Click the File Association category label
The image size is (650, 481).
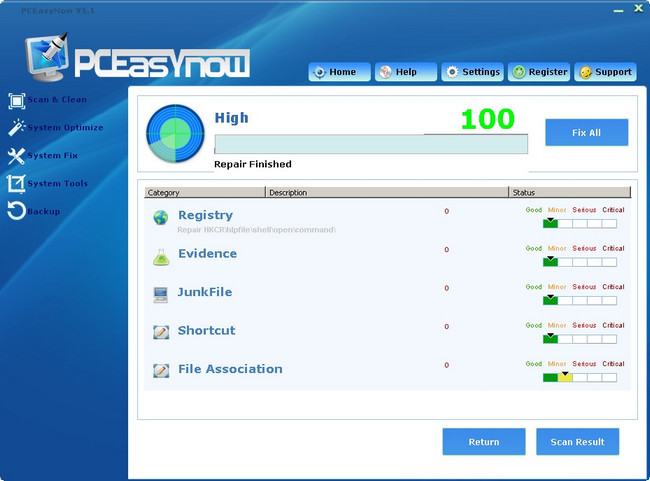230,369
